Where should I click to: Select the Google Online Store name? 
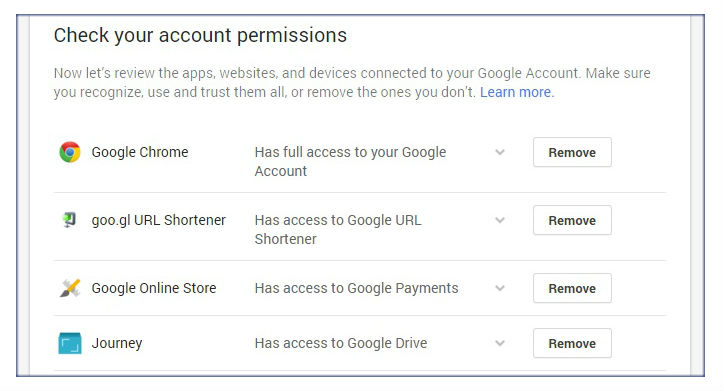click(154, 288)
